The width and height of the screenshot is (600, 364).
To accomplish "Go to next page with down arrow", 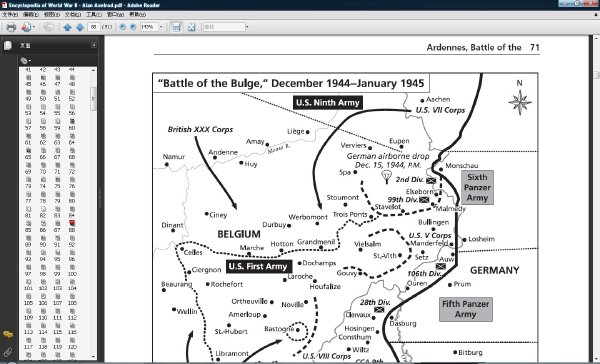I will click(80, 27).
